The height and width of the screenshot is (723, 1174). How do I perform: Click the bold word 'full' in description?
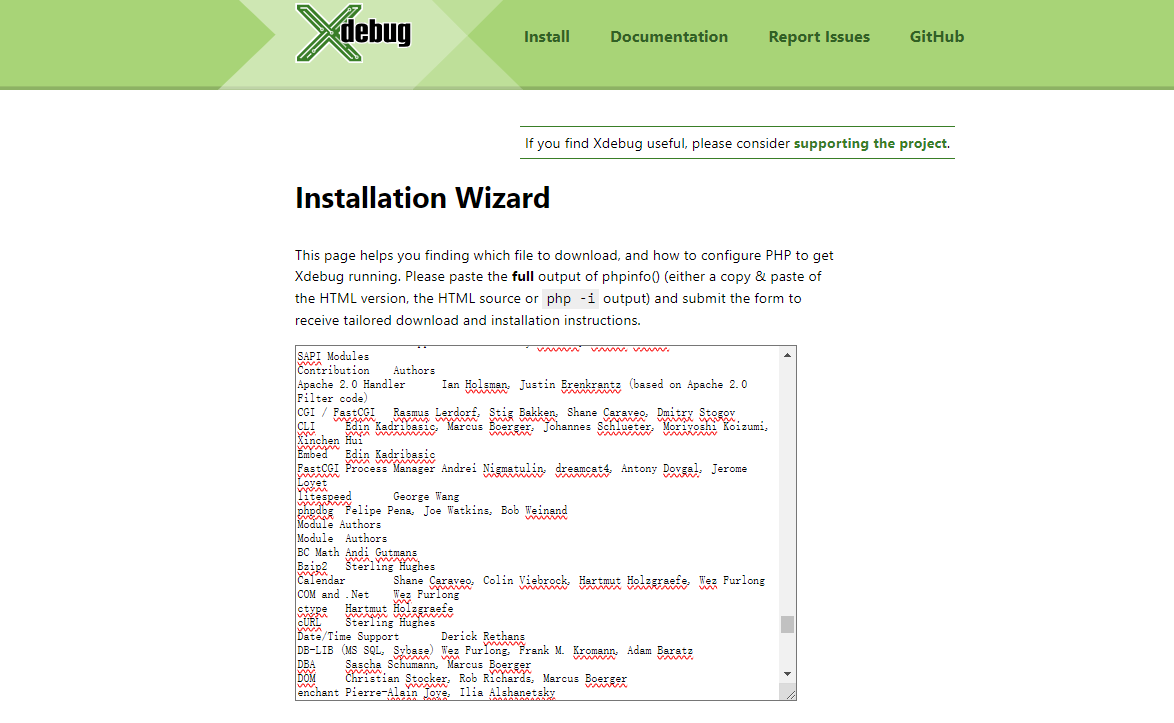(x=523, y=276)
